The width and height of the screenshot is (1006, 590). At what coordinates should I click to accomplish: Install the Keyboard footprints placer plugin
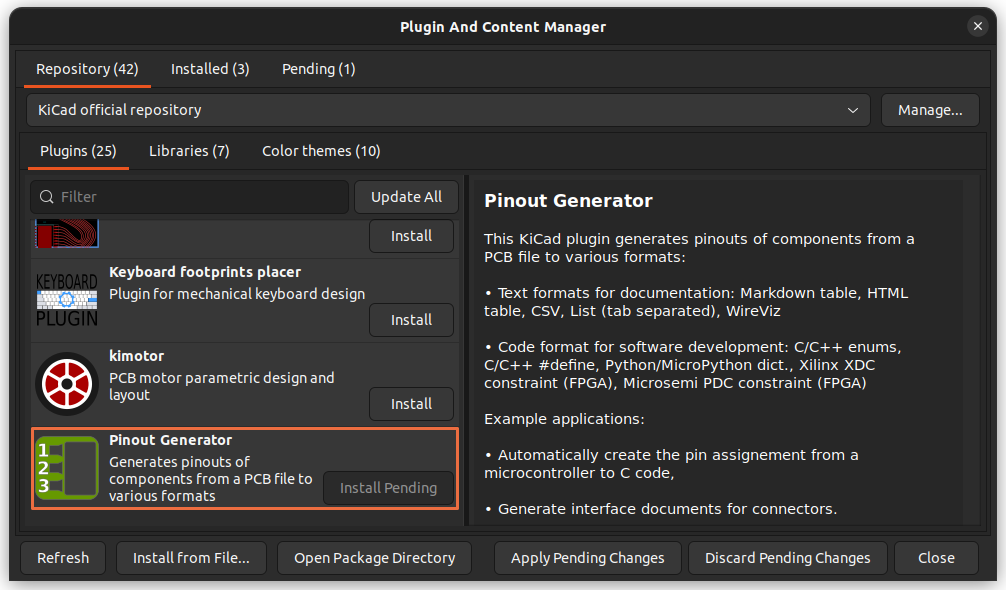(x=411, y=320)
